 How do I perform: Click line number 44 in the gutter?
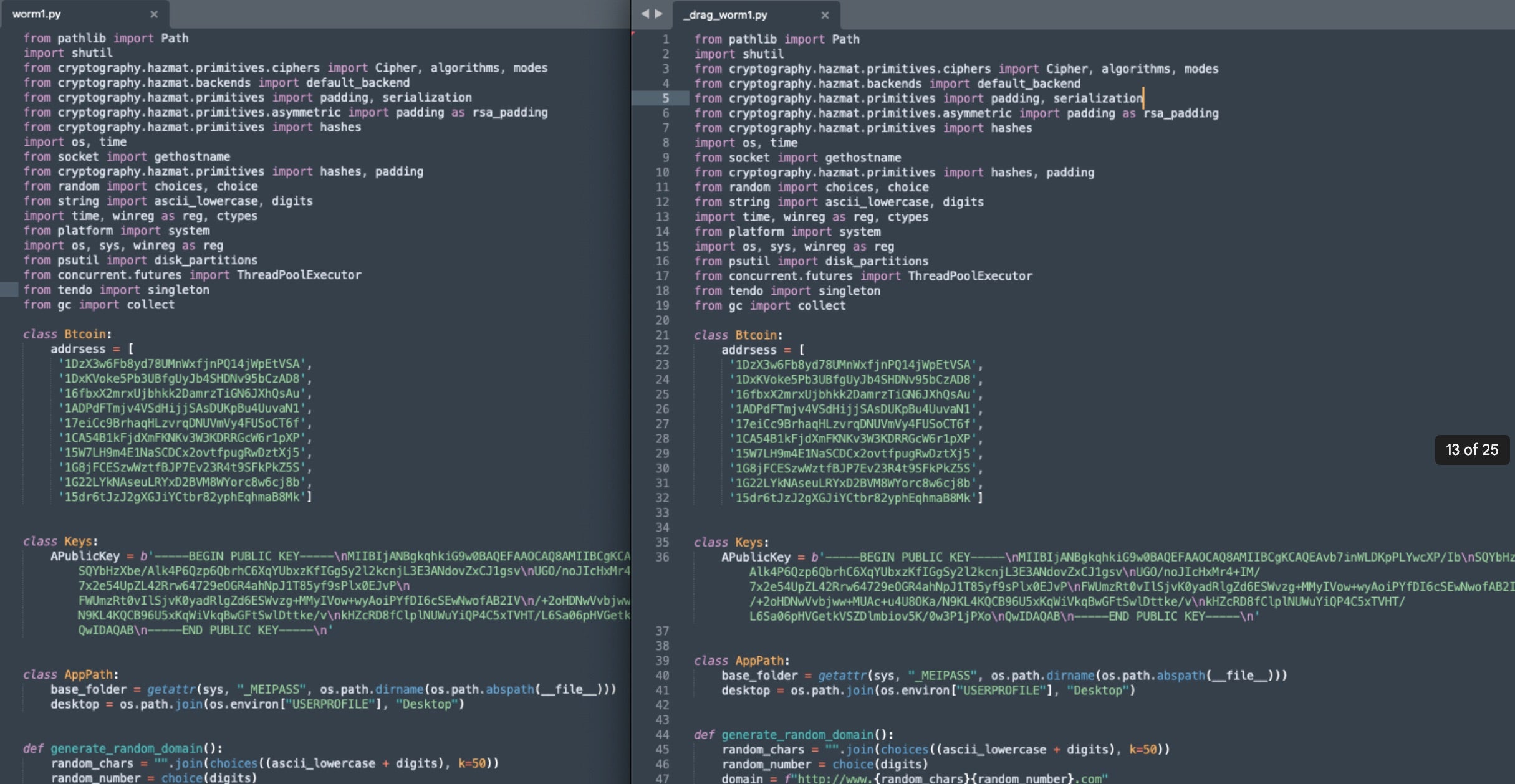(662, 735)
